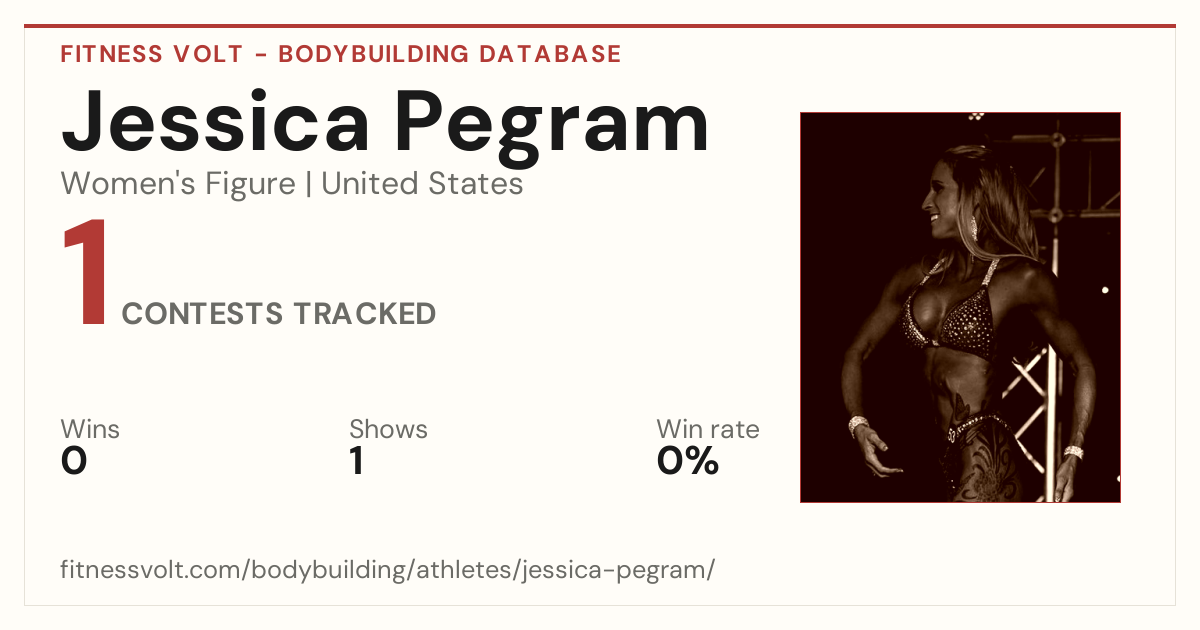Click the Women's Figure division text
Viewport: 1200px width, 630px height.
[178, 184]
